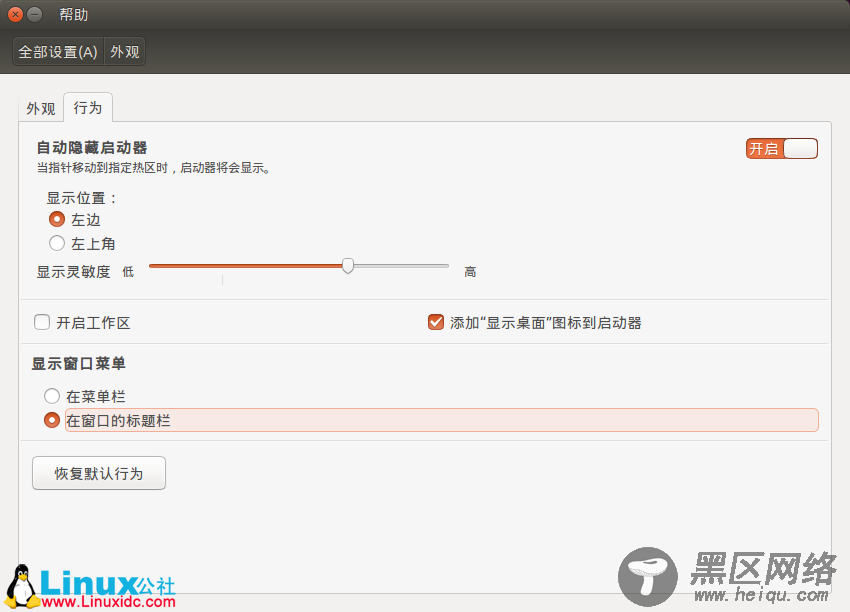The image size is (850, 612).
Task: Toggle the 自动隐藏启动器 switch
Action: point(782,149)
